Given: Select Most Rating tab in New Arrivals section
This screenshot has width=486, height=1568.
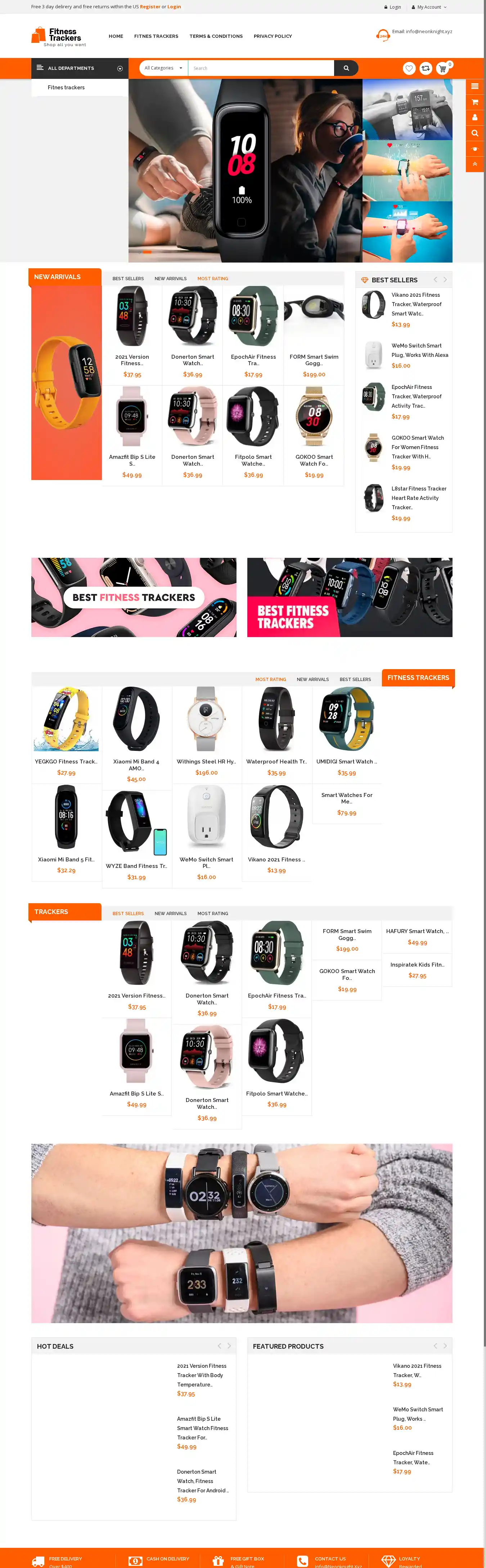Looking at the screenshot, I should (213, 279).
